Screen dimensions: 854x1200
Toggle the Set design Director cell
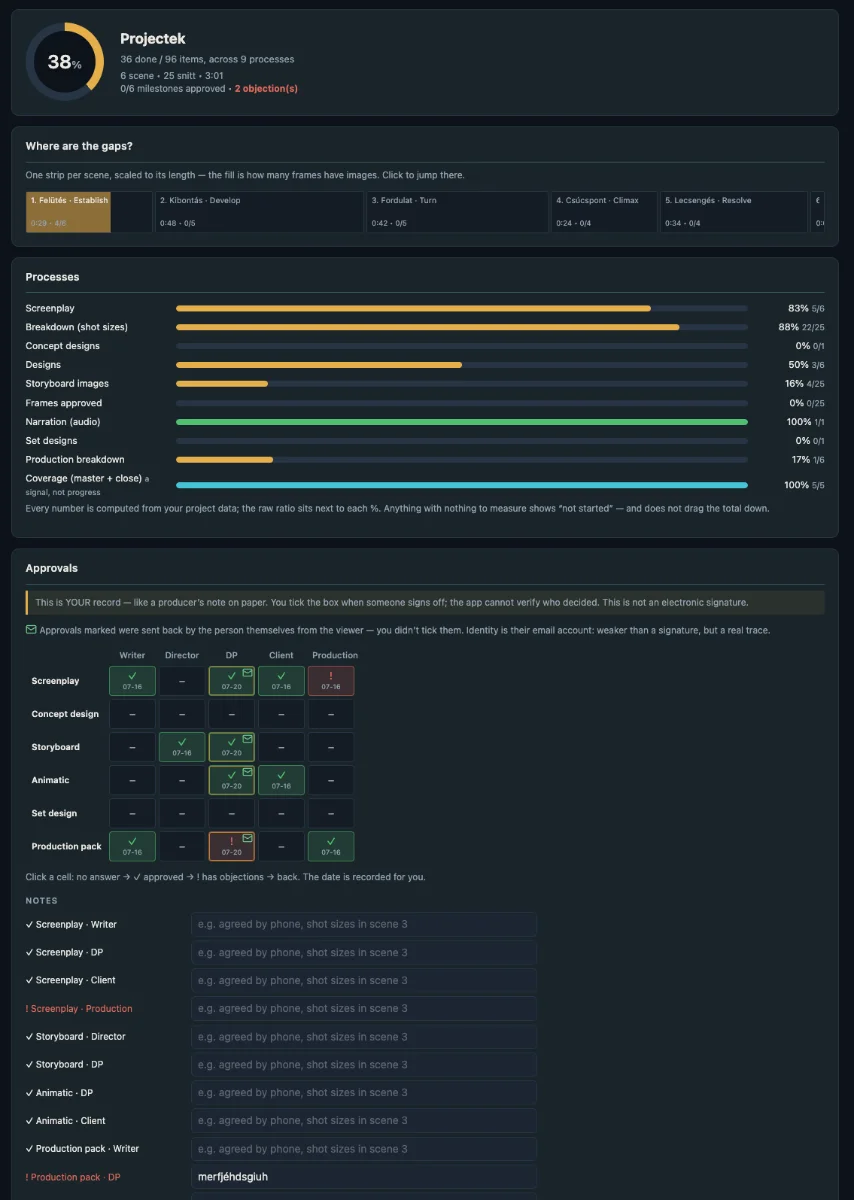pos(182,813)
